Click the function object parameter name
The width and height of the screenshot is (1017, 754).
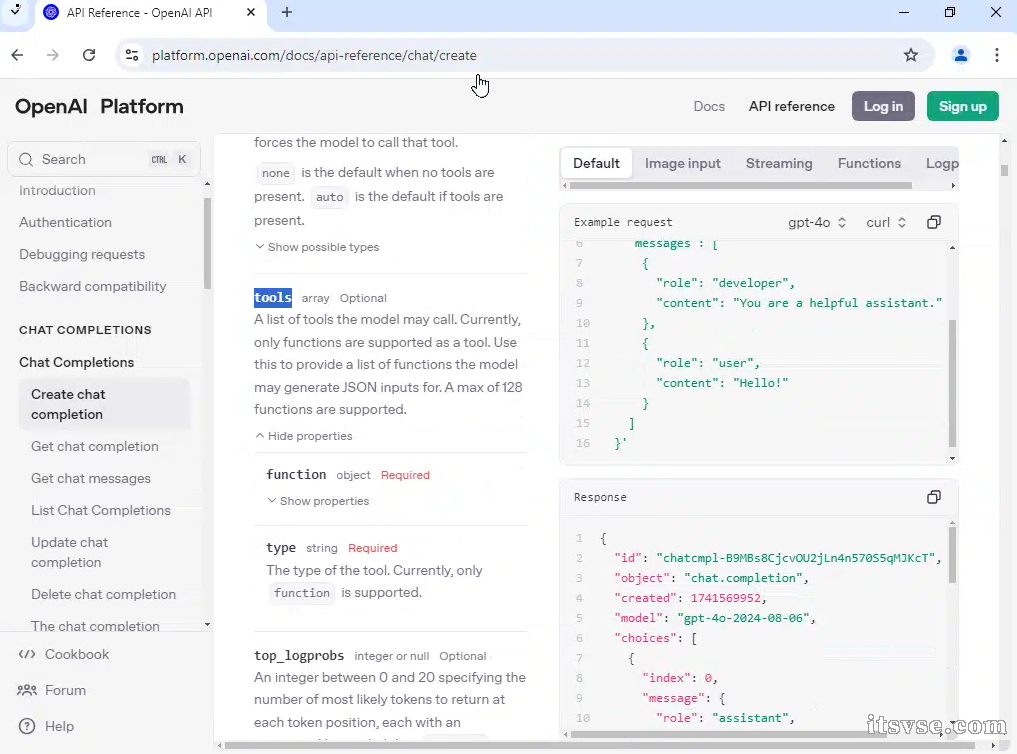[x=296, y=475]
